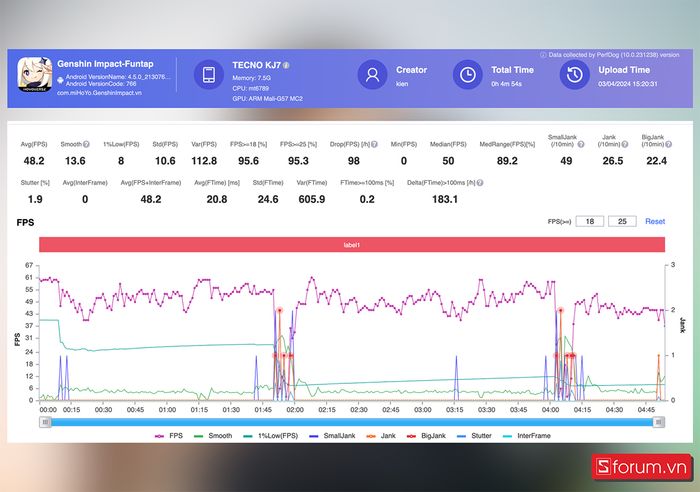Click Var(FTime) value 605.9
The width and height of the screenshot is (700, 492).
tap(312, 199)
